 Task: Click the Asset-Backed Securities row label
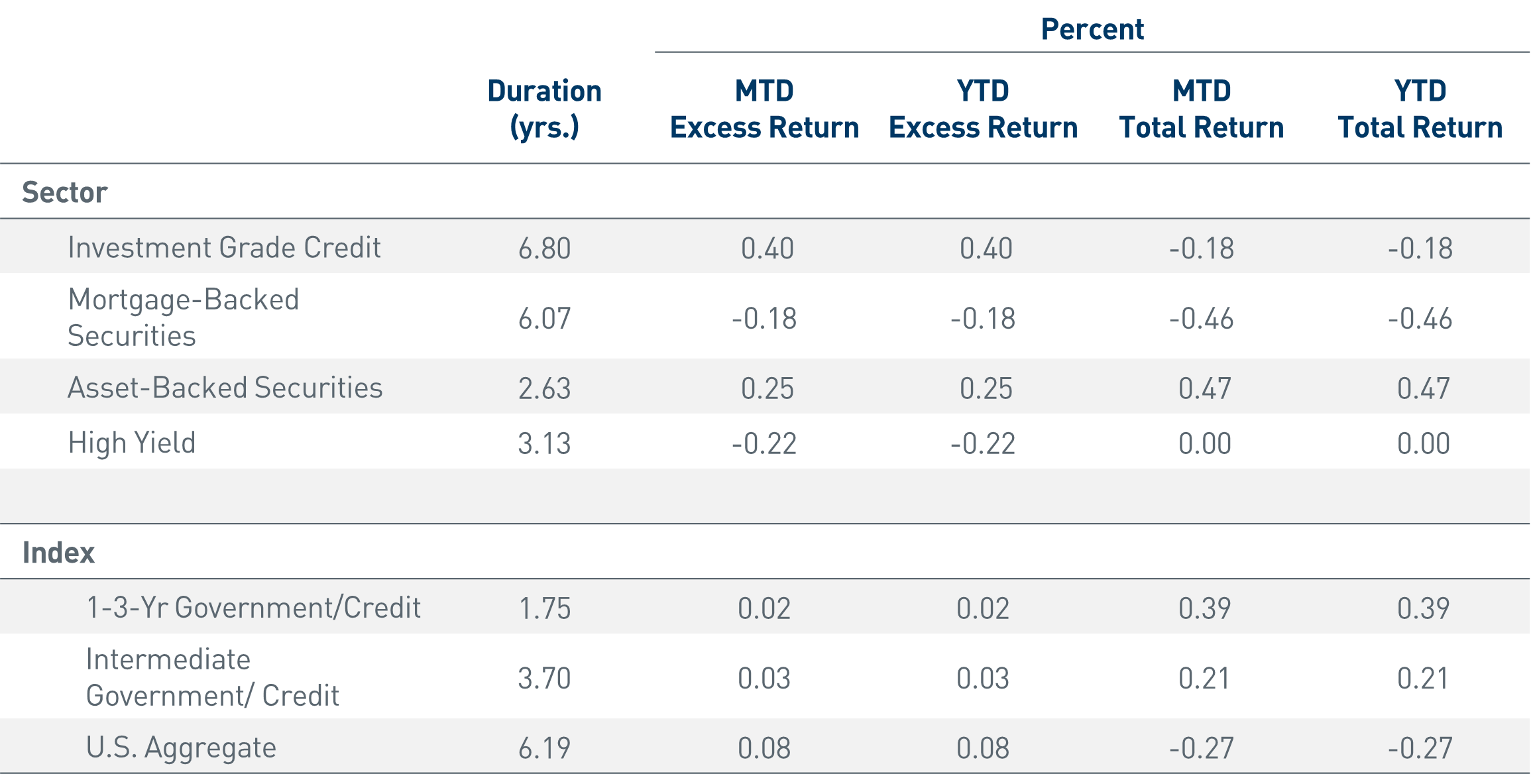(225, 388)
